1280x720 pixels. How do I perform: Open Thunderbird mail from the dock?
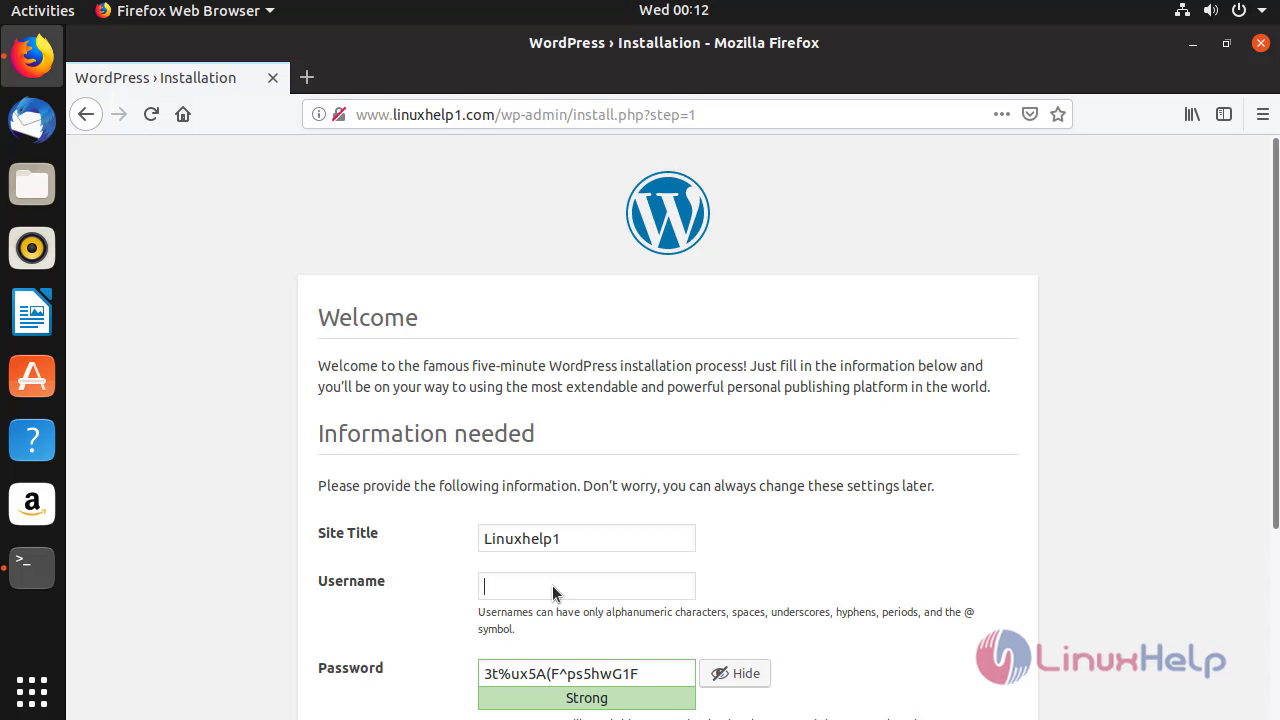[x=32, y=120]
